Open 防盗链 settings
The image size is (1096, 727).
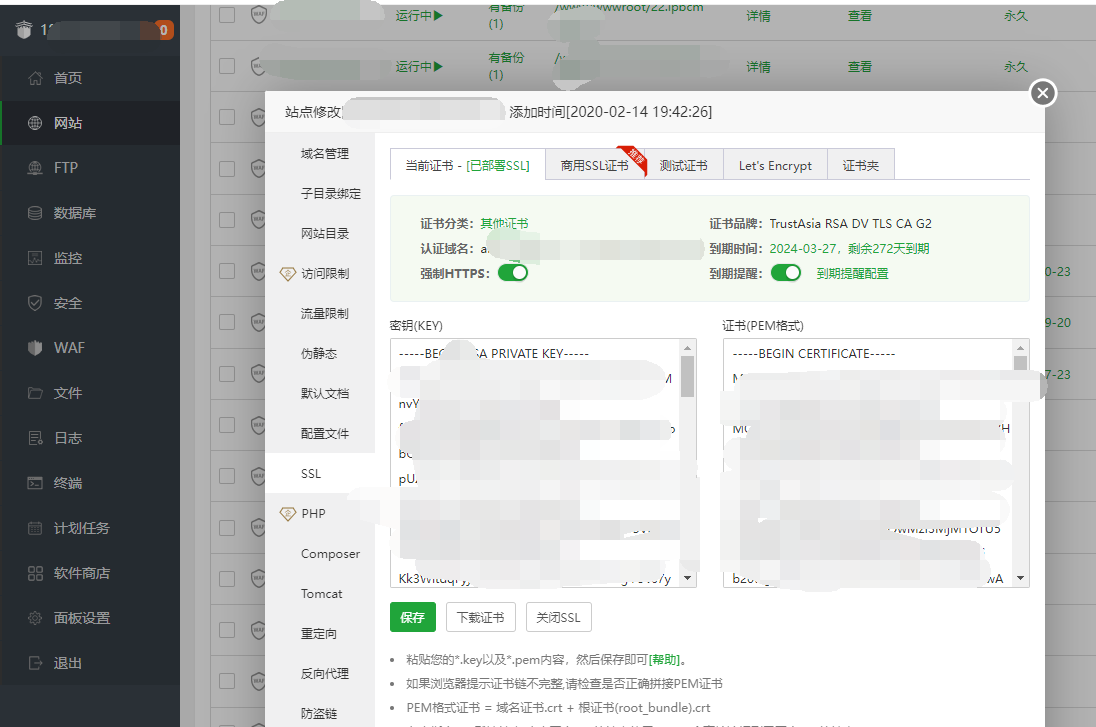[x=319, y=714]
